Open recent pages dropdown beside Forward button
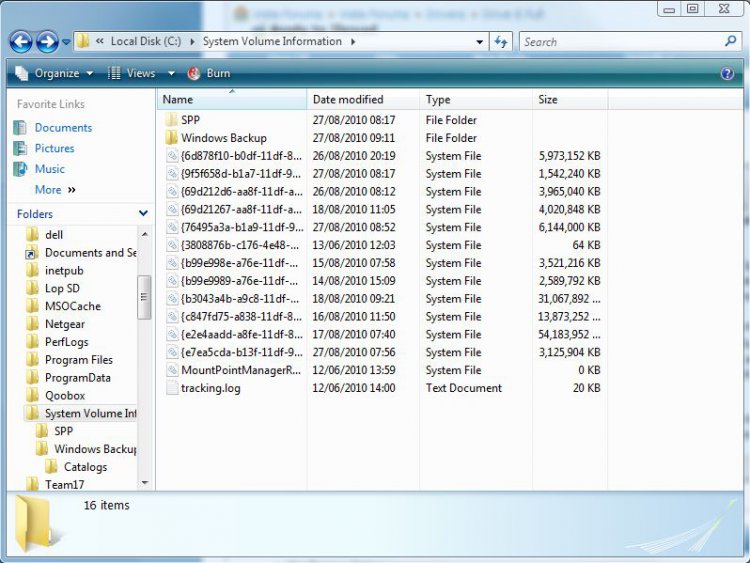The width and height of the screenshot is (750, 563). 66,42
